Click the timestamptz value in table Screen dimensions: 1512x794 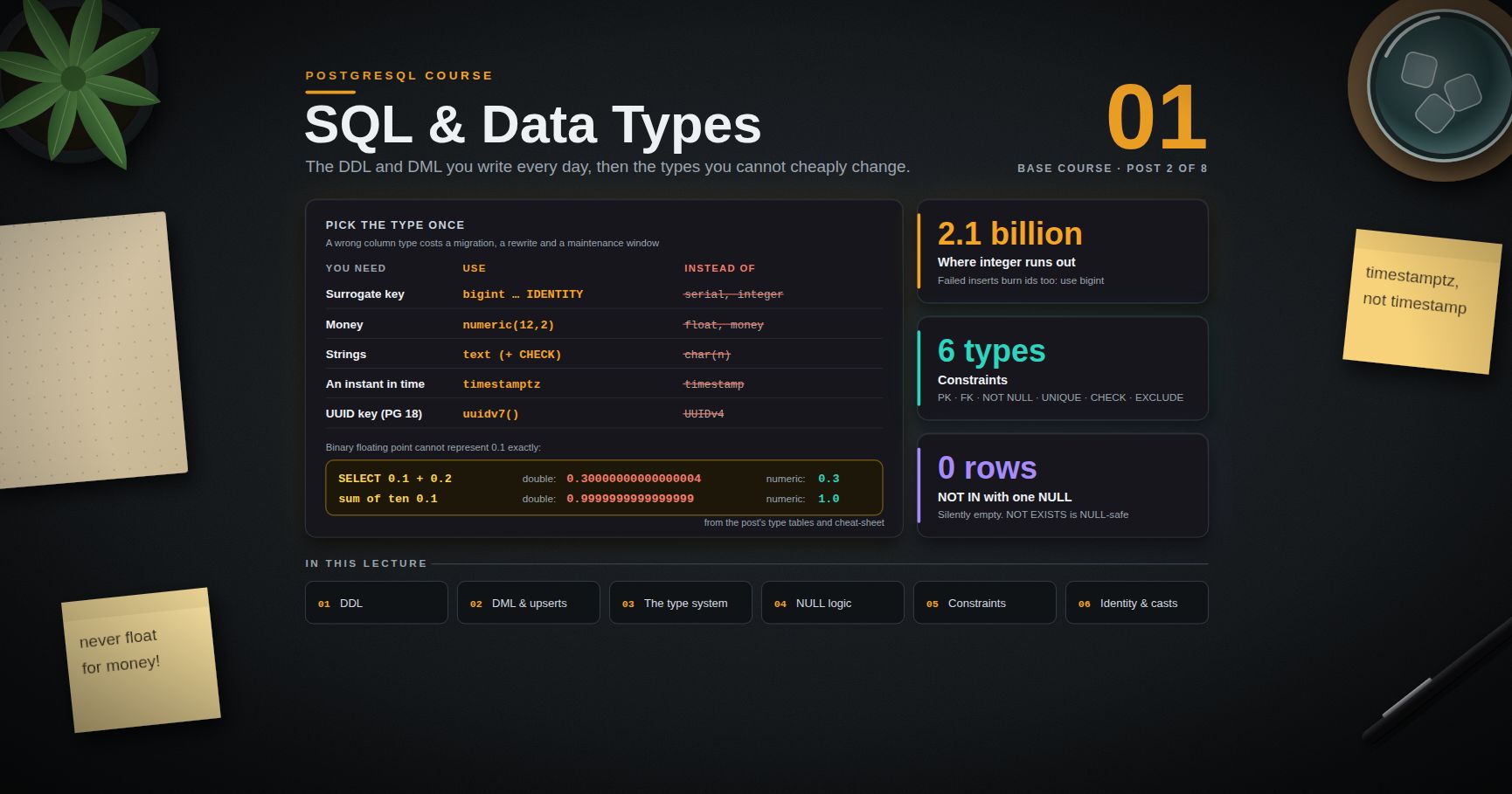click(x=502, y=384)
